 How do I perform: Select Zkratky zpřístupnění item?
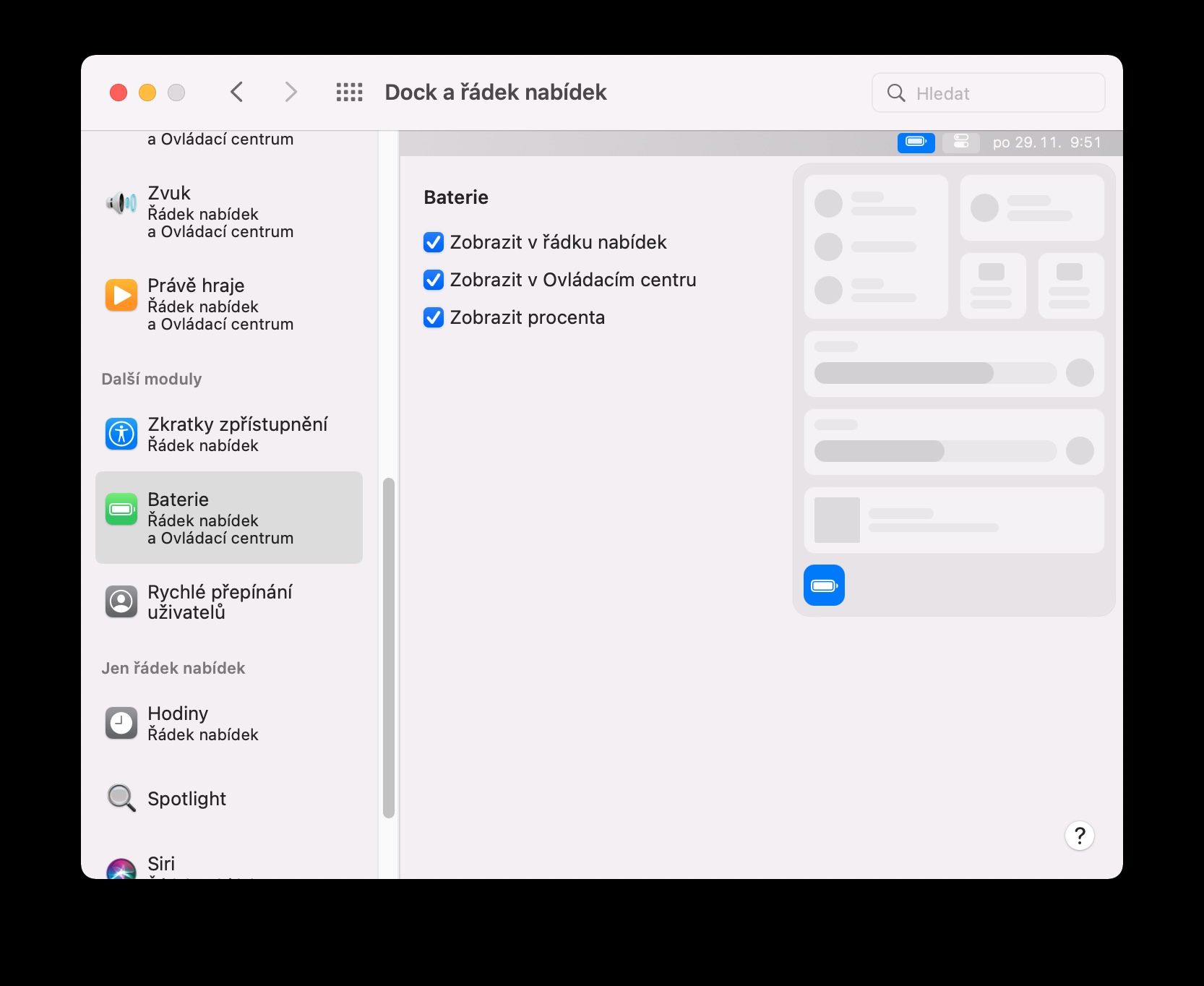tap(229, 434)
